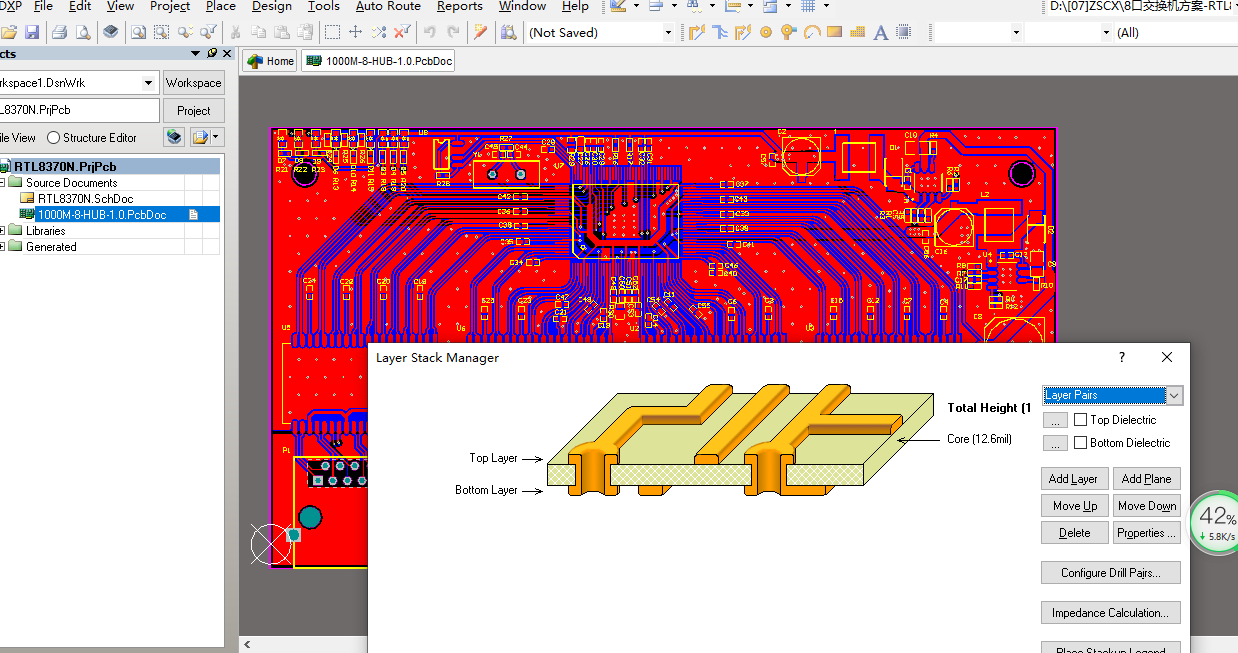Open Print Preview icon
Screen dimensions: 1238x653
[x=82, y=32]
